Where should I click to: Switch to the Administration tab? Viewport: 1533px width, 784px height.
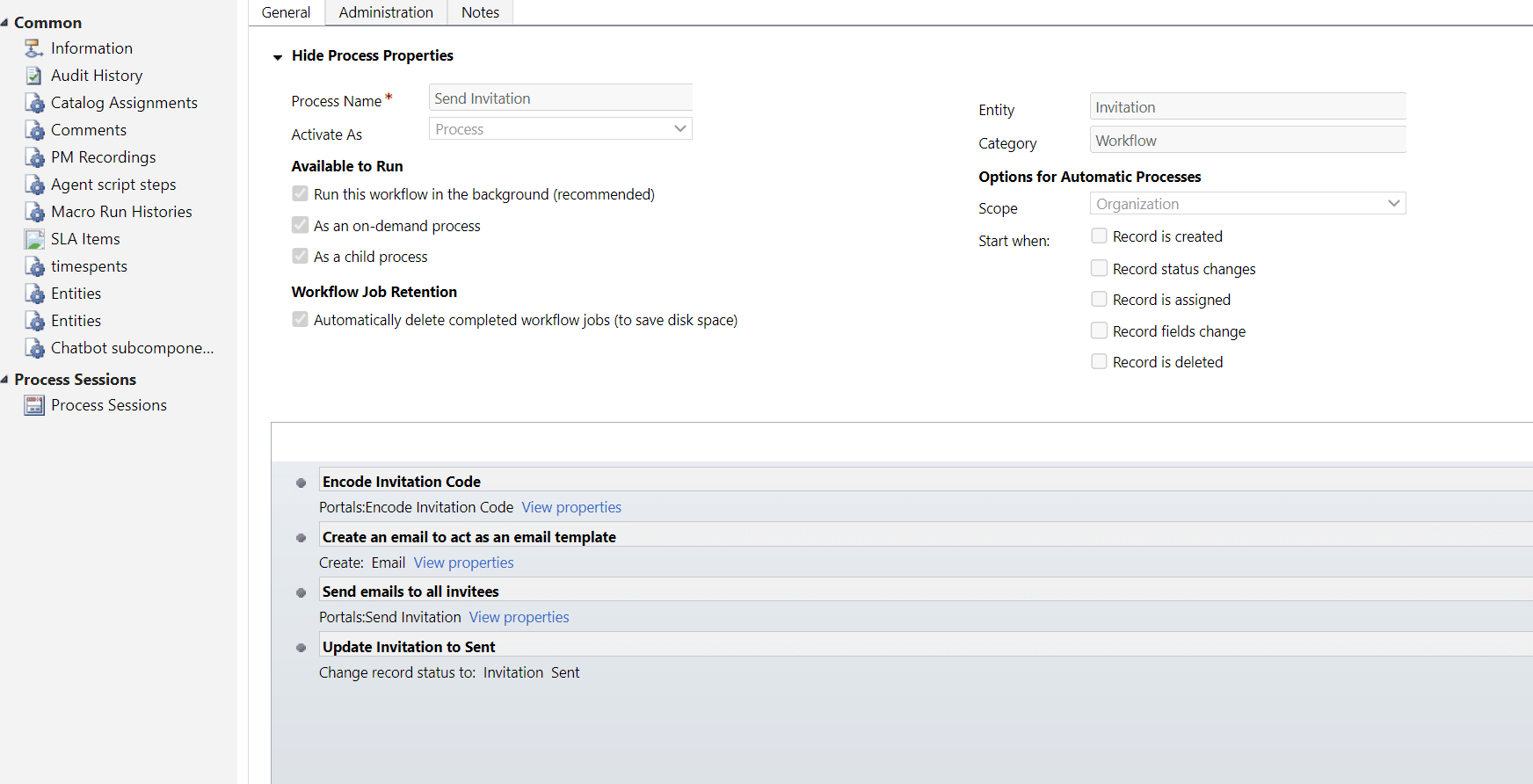click(x=386, y=12)
